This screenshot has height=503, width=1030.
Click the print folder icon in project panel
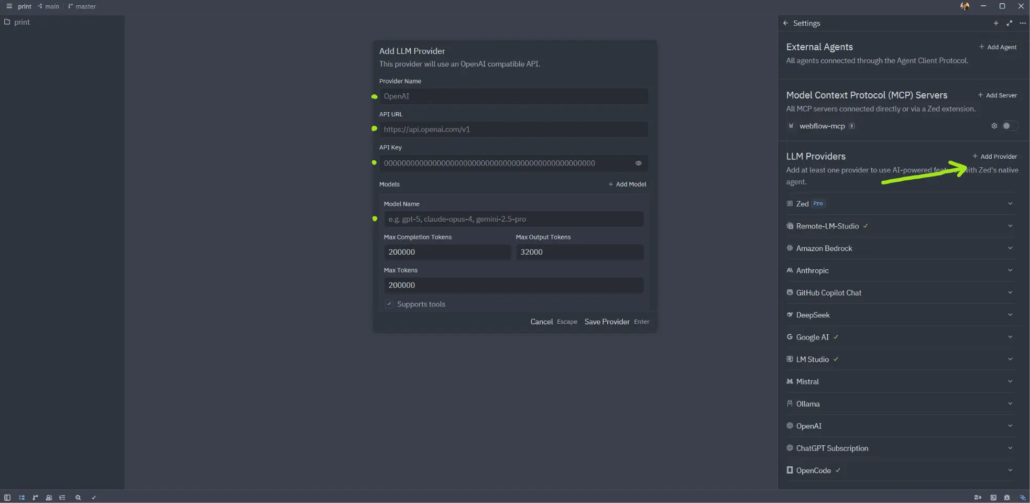coord(7,22)
